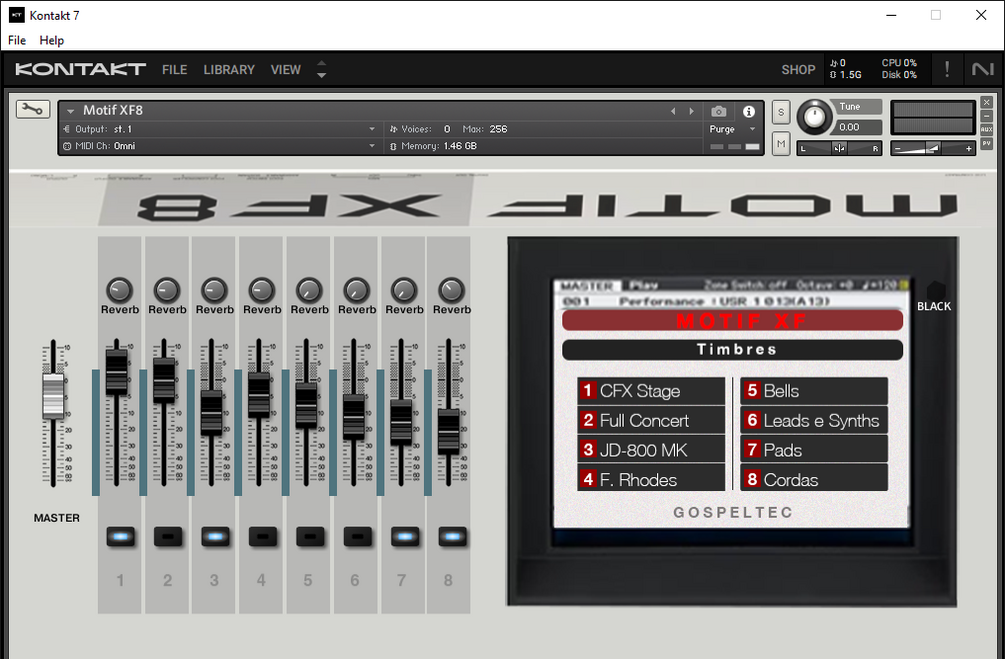Adjust Reverb knob on channel 3
The image size is (1005, 659).
pos(214,290)
